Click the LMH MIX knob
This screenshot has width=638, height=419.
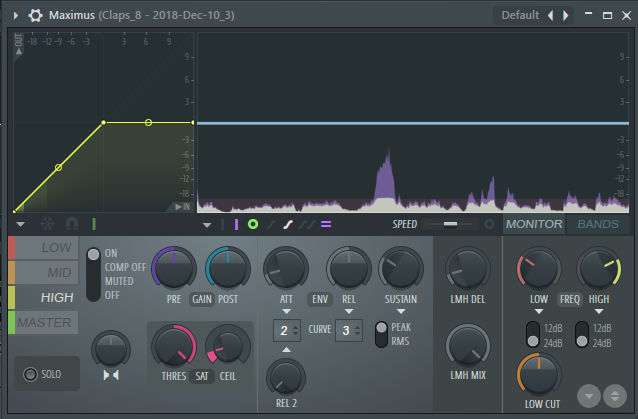coord(468,346)
